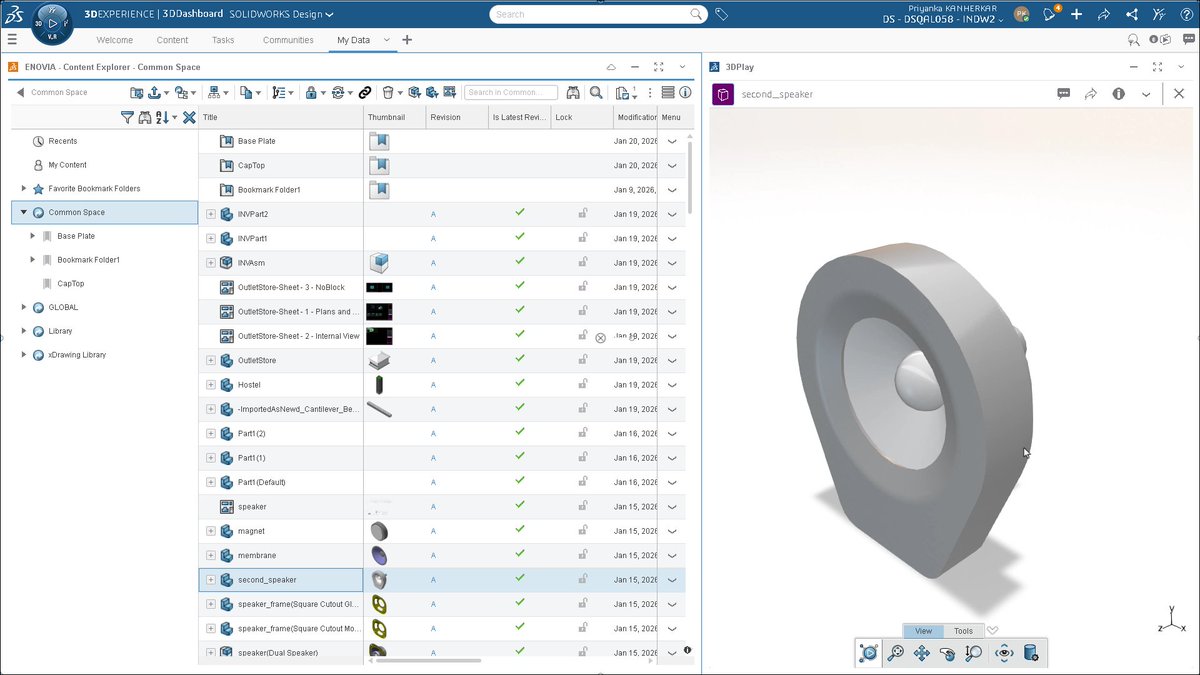Open the menu chevron on the magnet row
Screen dimensions: 1200x675
672,530
